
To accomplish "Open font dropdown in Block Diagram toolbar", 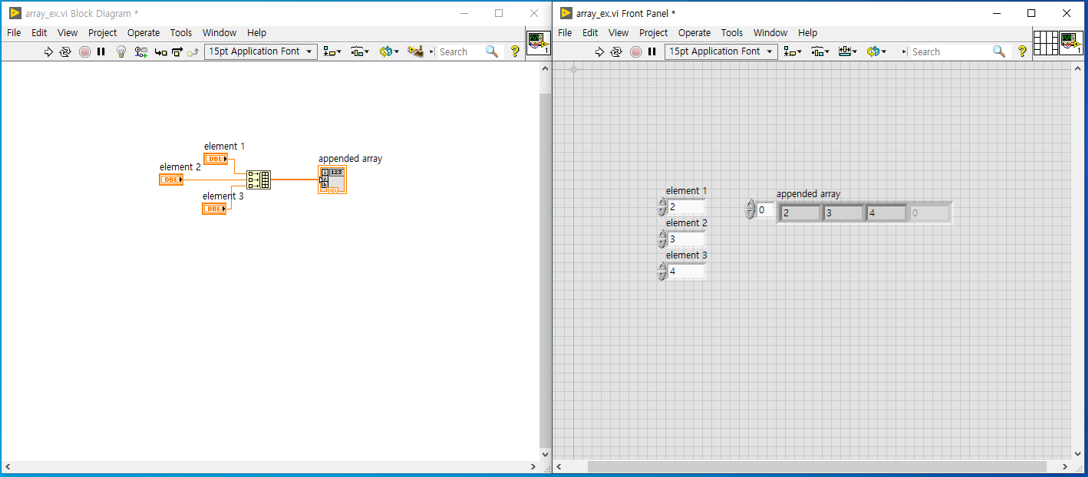I will tap(261, 51).
